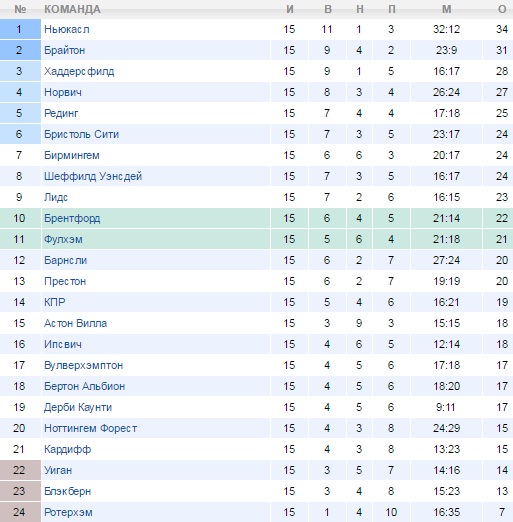The height and width of the screenshot is (522, 513).
Task: Open the Ньюкасл team link
Action: point(67,29)
